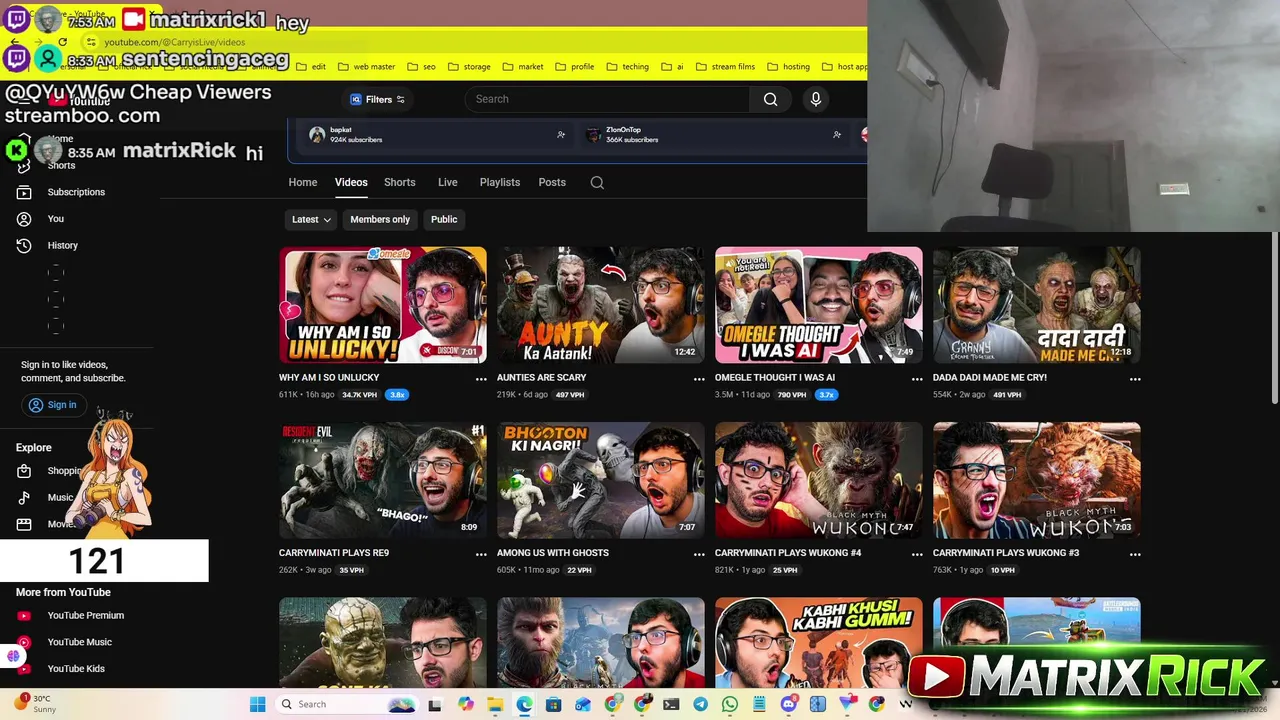Open the Shorts channel tab
The height and width of the screenshot is (720, 1280).
click(400, 182)
